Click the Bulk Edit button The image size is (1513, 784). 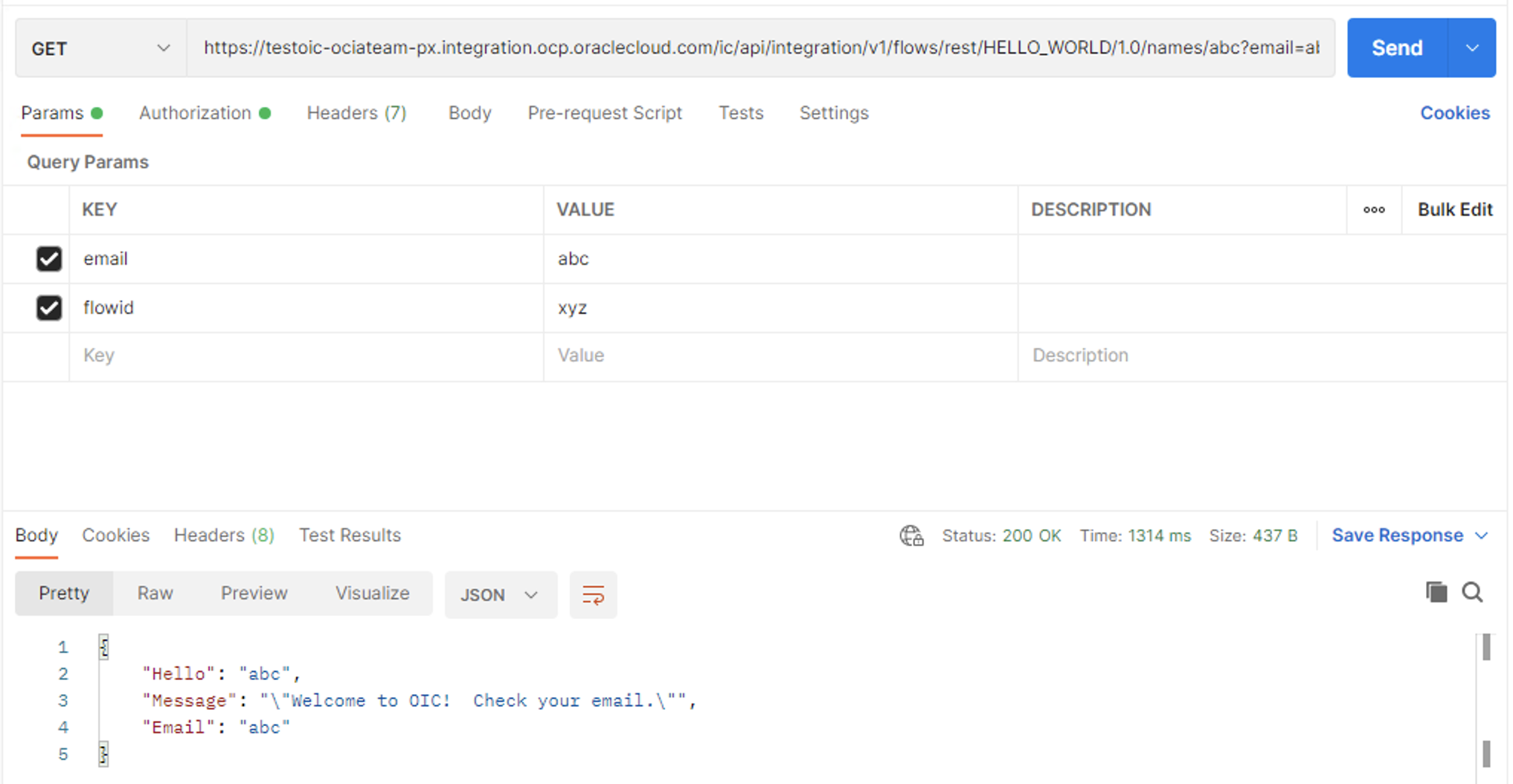click(1454, 210)
